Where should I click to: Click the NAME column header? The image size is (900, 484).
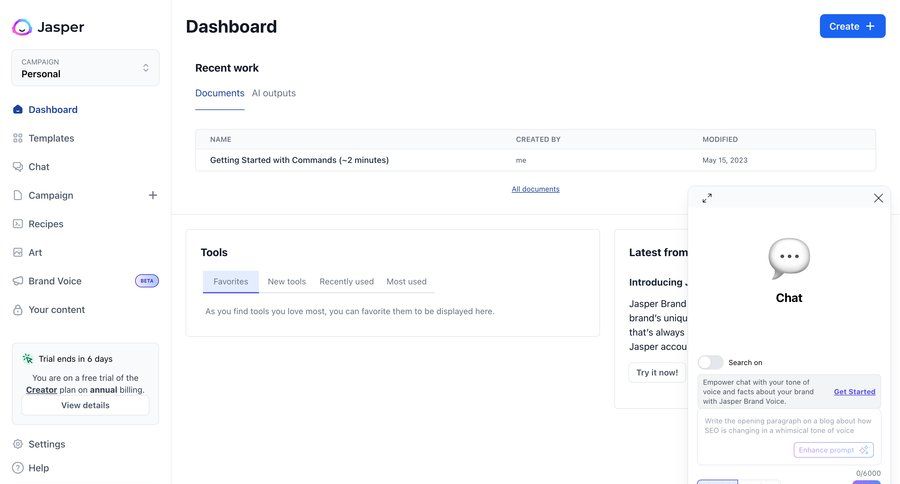pos(220,140)
